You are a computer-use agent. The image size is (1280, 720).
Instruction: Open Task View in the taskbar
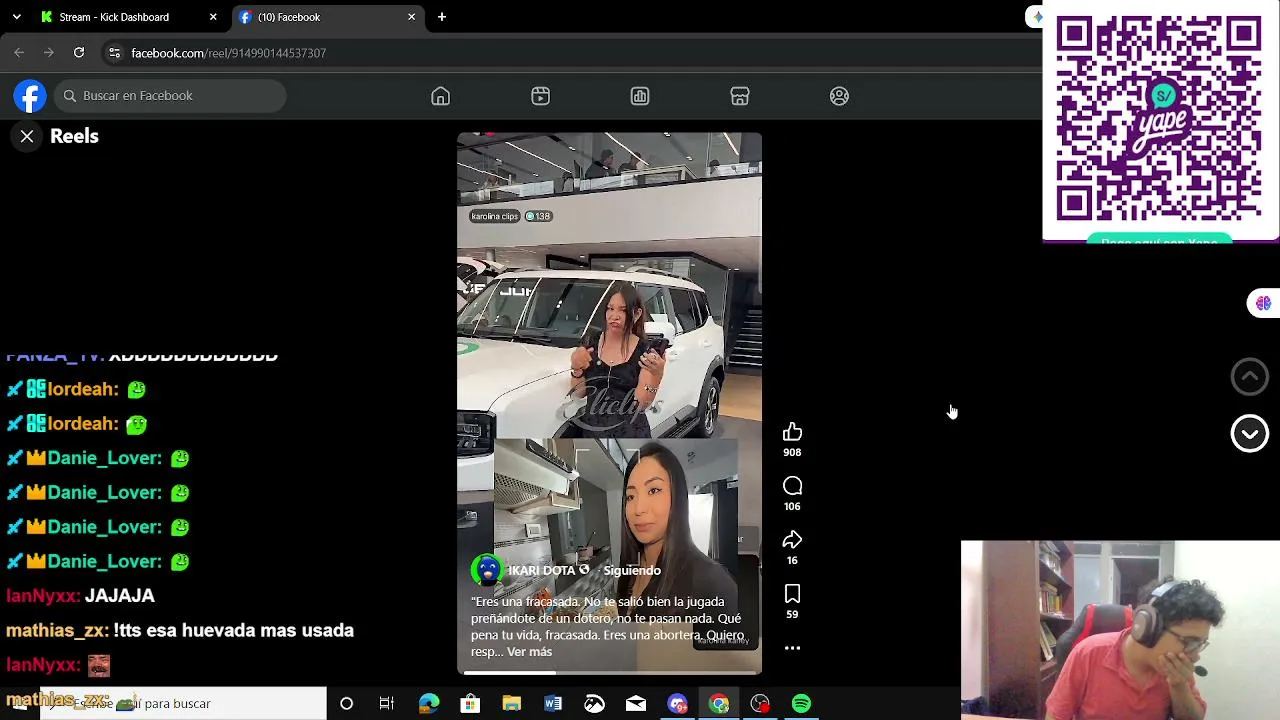(387, 704)
